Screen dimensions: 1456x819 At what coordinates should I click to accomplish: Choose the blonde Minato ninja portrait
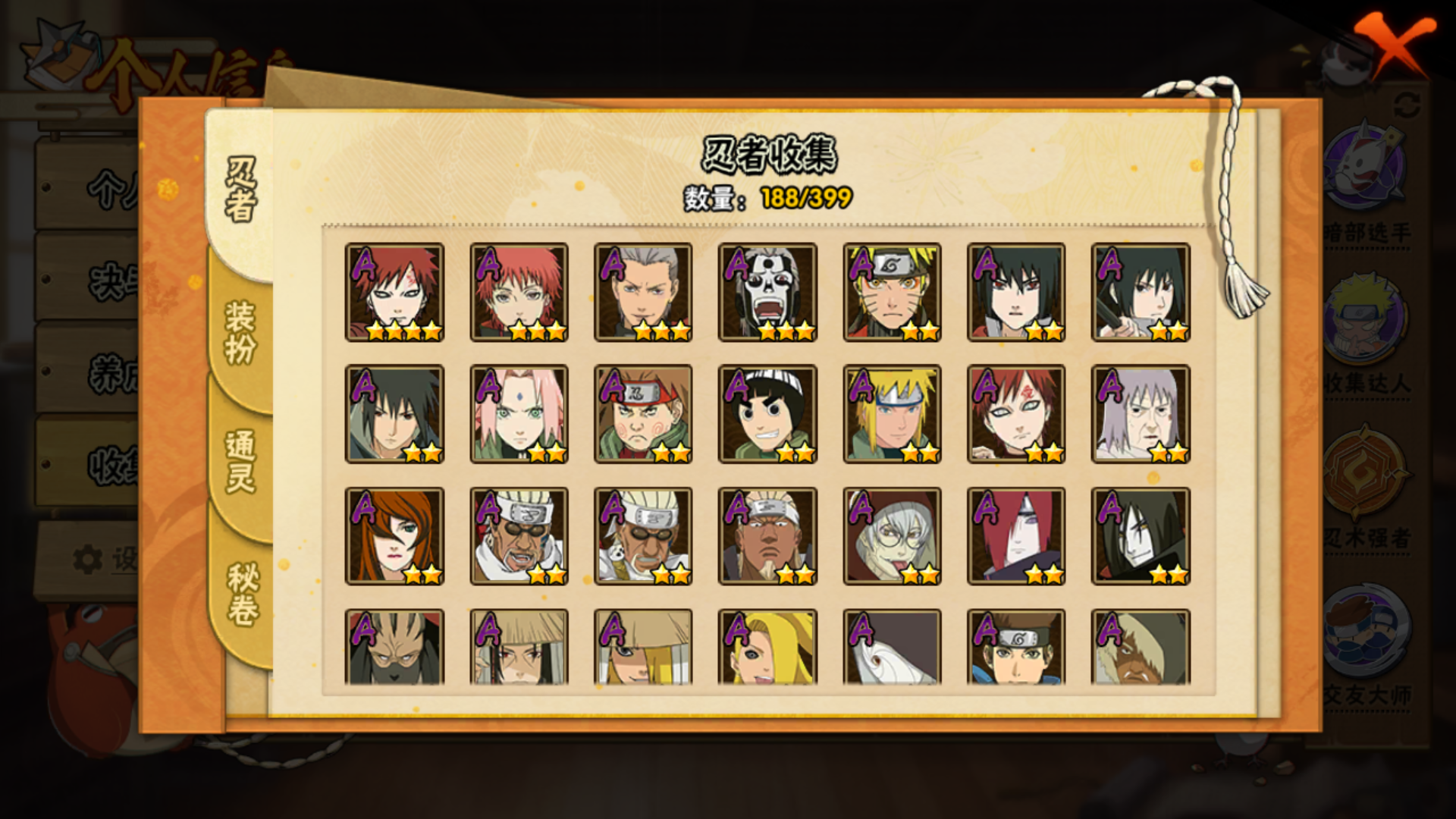click(x=892, y=414)
